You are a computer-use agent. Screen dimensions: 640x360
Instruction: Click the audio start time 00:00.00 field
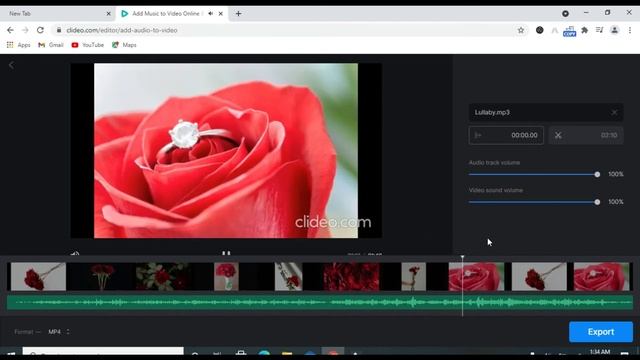tap(506, 135)
